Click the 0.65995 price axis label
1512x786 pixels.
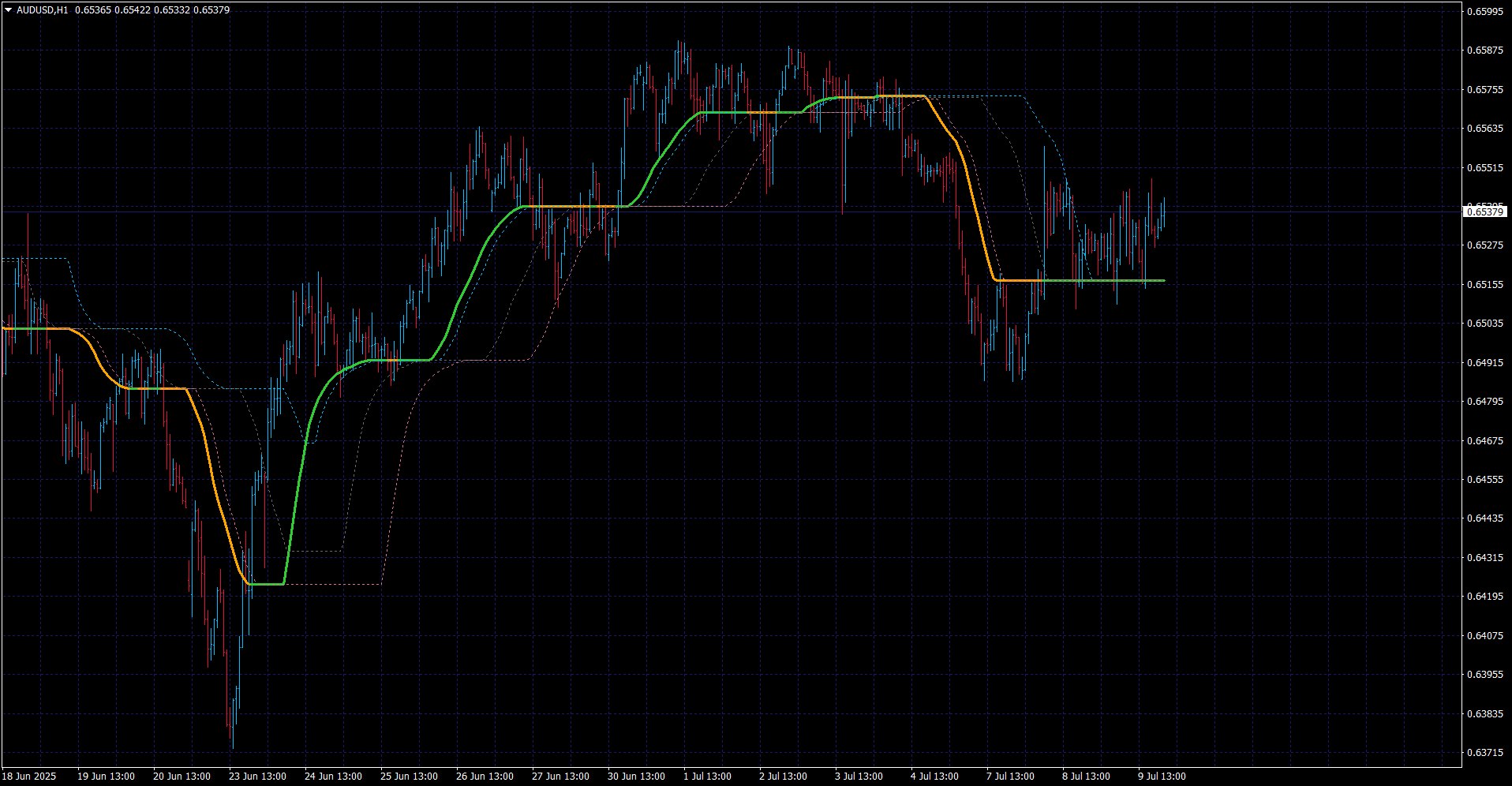1484,11
